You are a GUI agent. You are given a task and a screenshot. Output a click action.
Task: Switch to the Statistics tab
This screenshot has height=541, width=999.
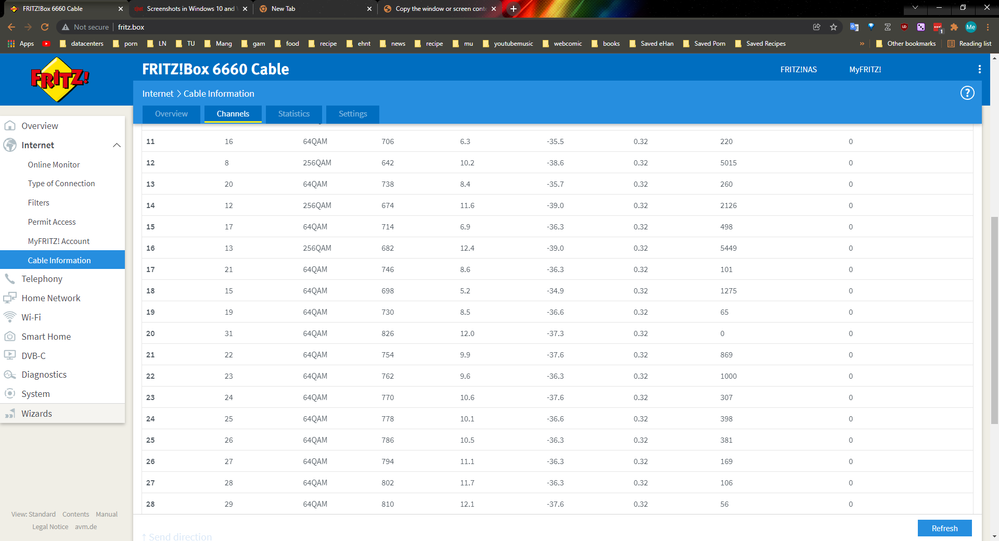tap(294, 114)
